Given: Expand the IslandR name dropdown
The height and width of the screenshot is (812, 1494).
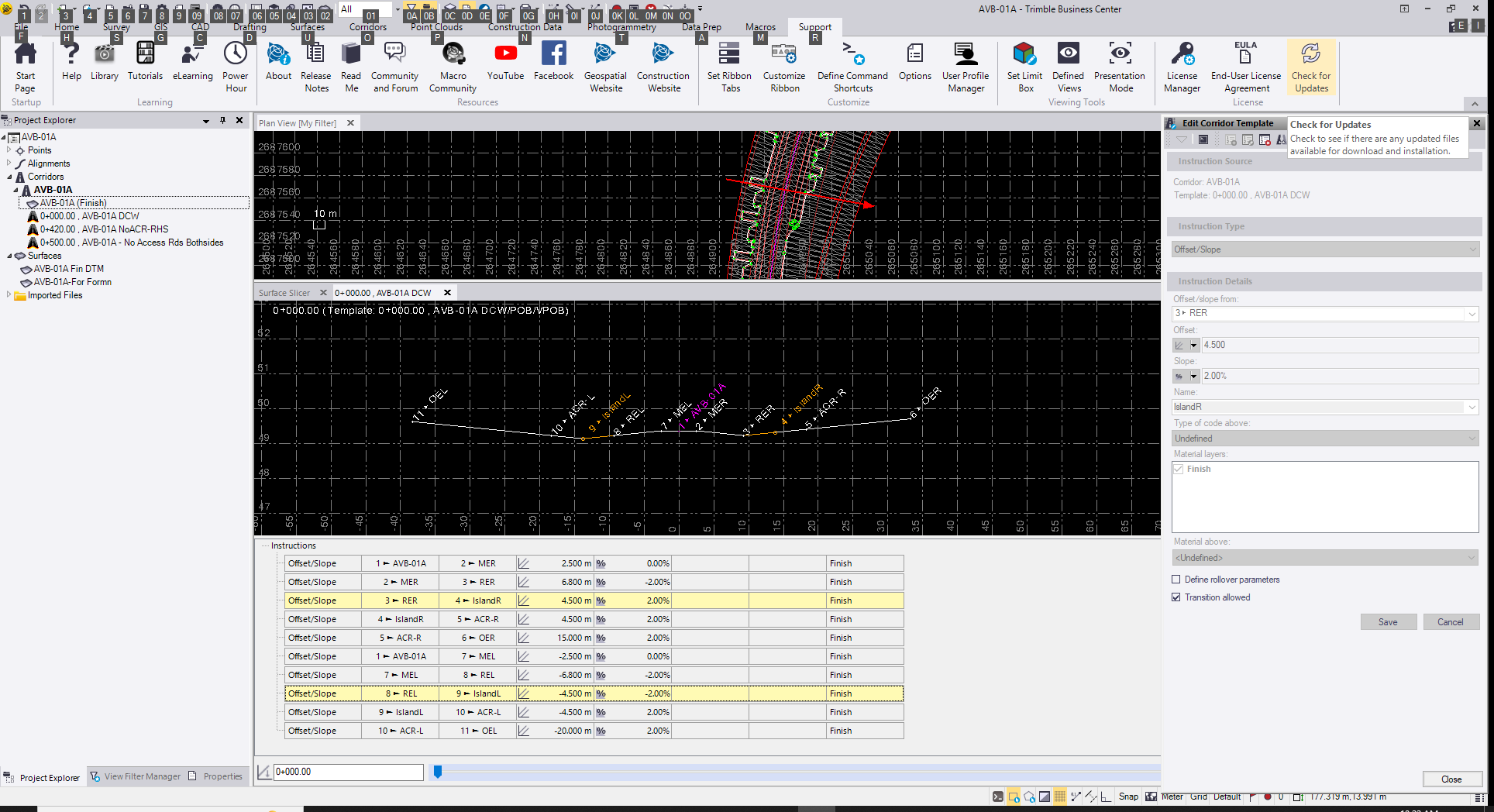Looking at the screenshot, I should pyautogui.click(x=1471, y=408).
